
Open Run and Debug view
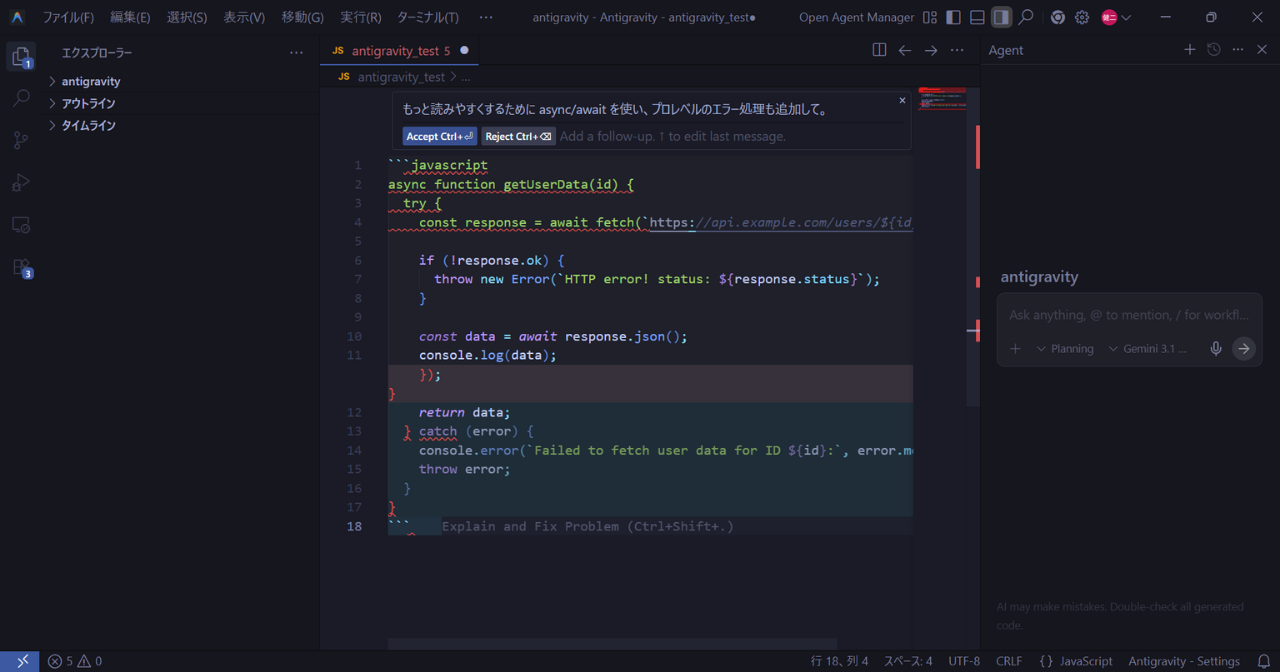coord(21,183)
